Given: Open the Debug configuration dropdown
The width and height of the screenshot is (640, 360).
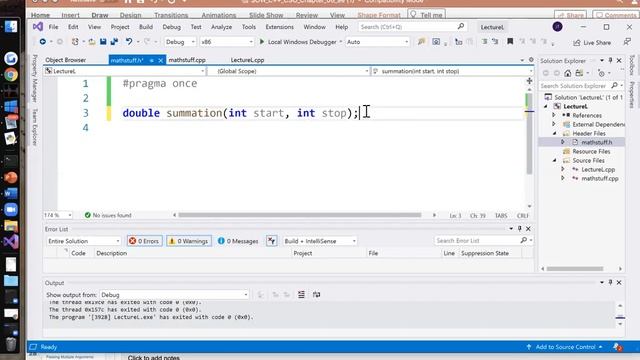Looking at the screenshot, I should point(180,42).
